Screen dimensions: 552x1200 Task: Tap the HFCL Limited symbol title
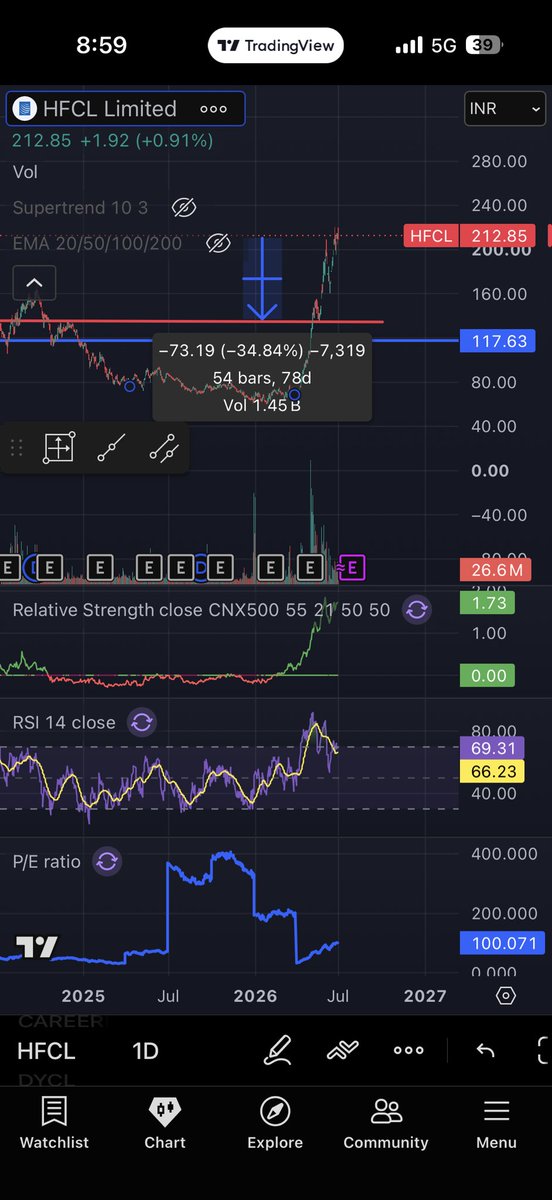pyautogui.click(x=108, y=109)
